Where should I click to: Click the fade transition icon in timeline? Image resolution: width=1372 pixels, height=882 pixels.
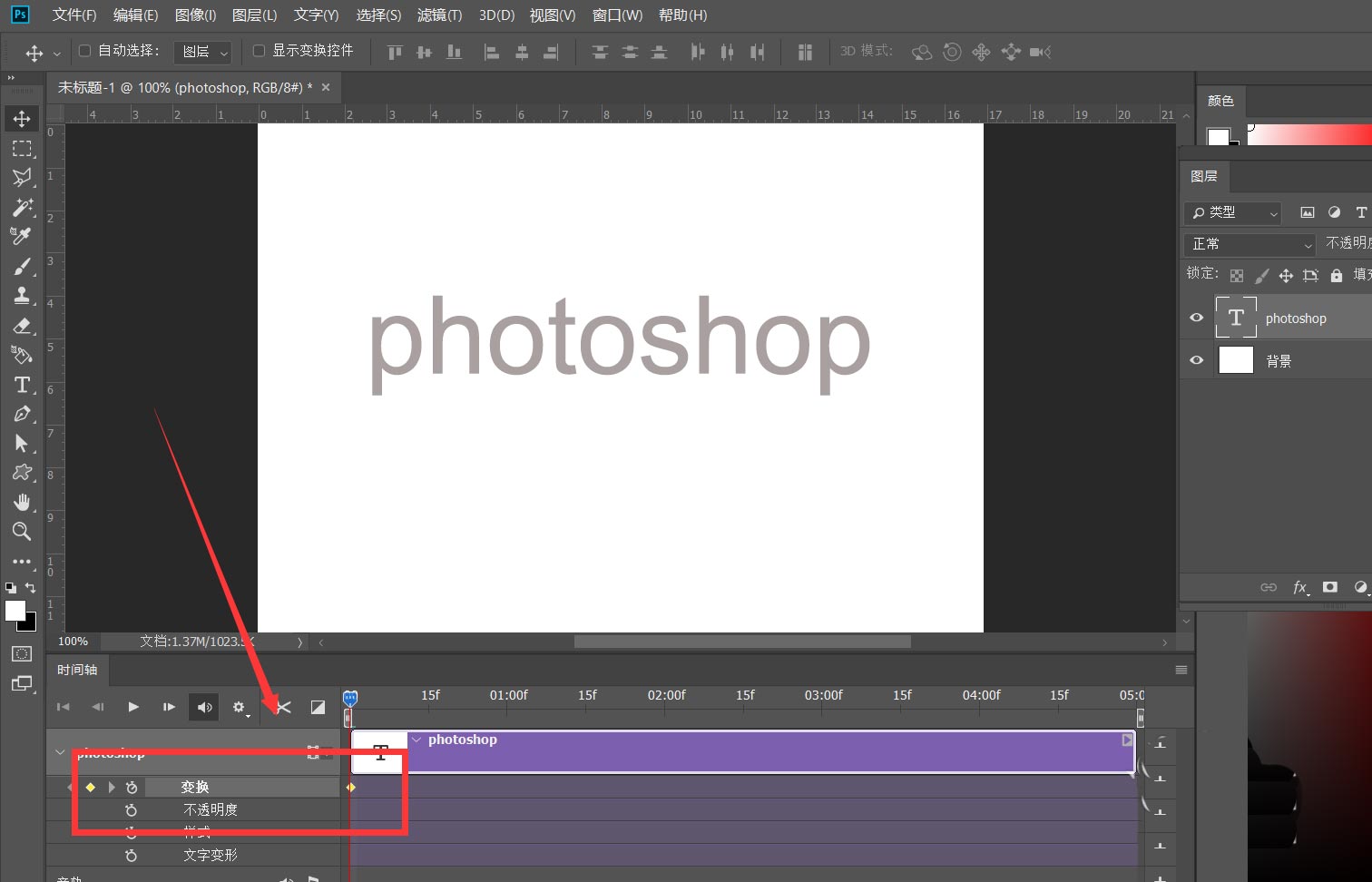(x=318, y=707)
